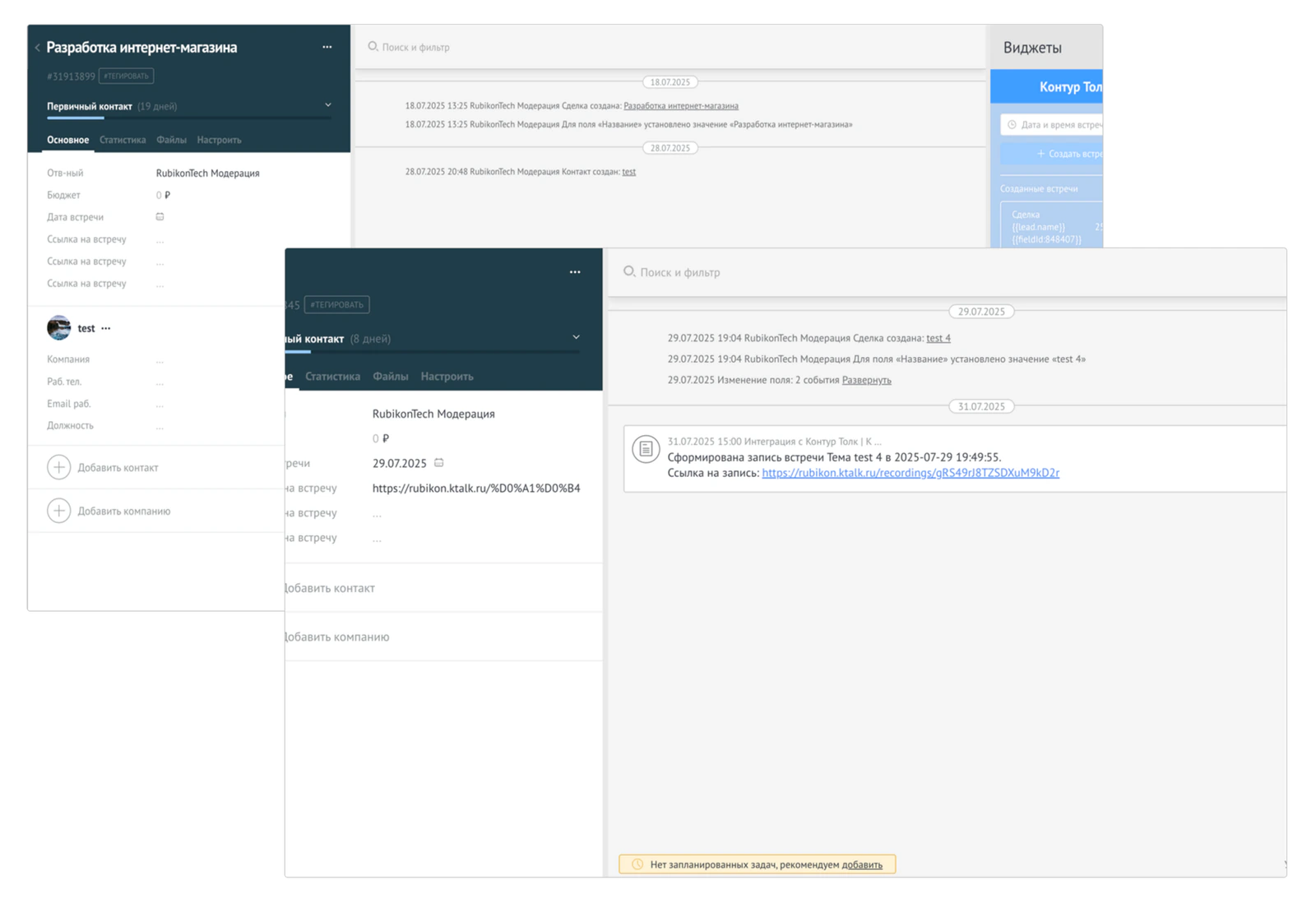Click Поиск и фильтр field in back window

click(x=670, y=47)
